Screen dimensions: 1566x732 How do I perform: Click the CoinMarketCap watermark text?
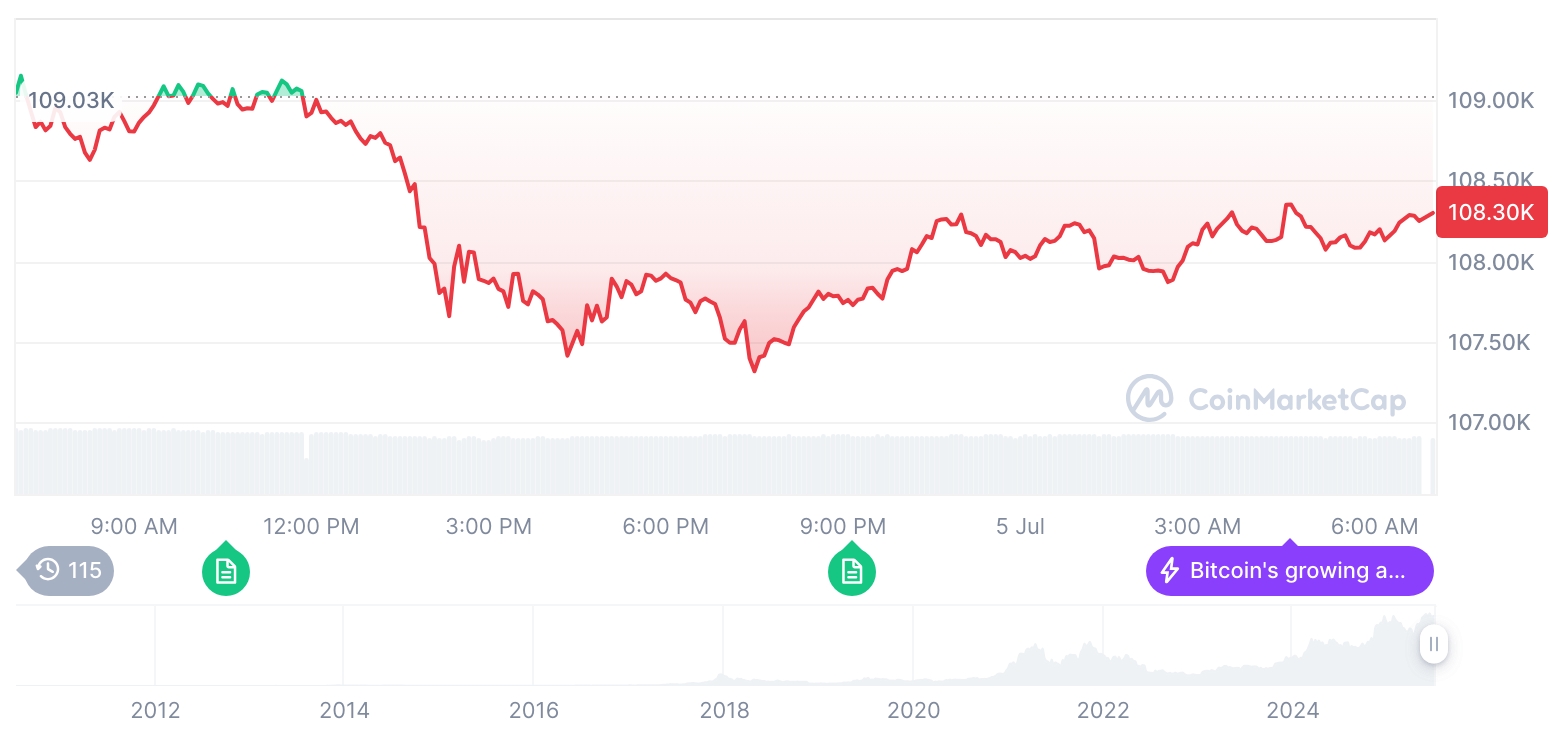tap(1297, 400)
